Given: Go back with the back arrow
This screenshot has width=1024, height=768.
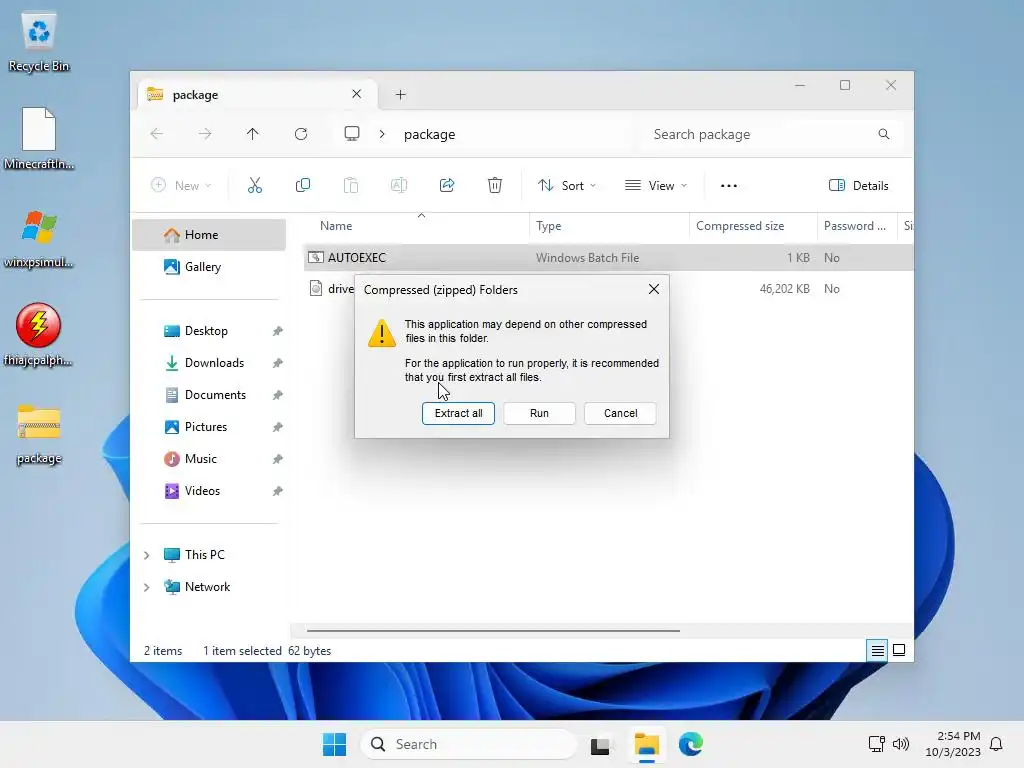Looking at the screenshot, I should click(157, 134).
